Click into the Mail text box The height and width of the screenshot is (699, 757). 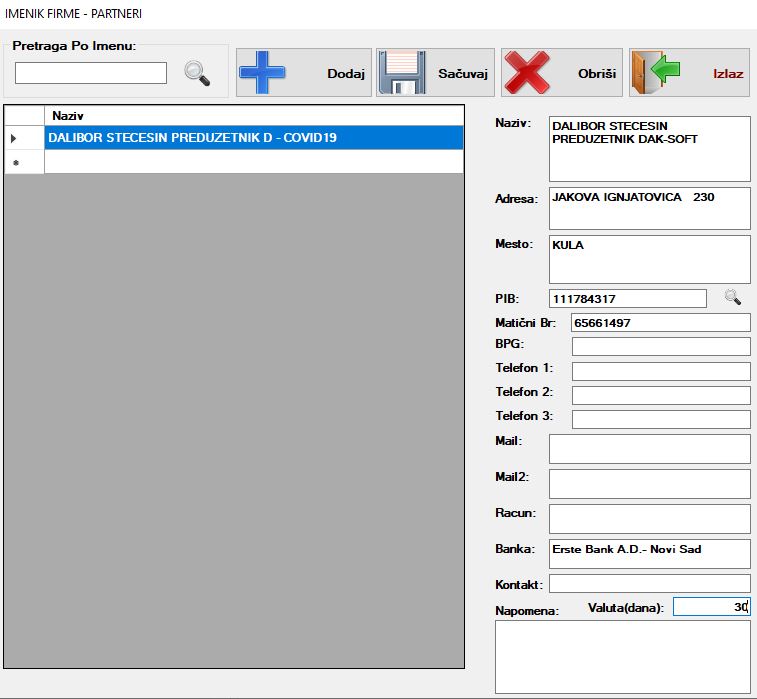click(x=649, y=449)
